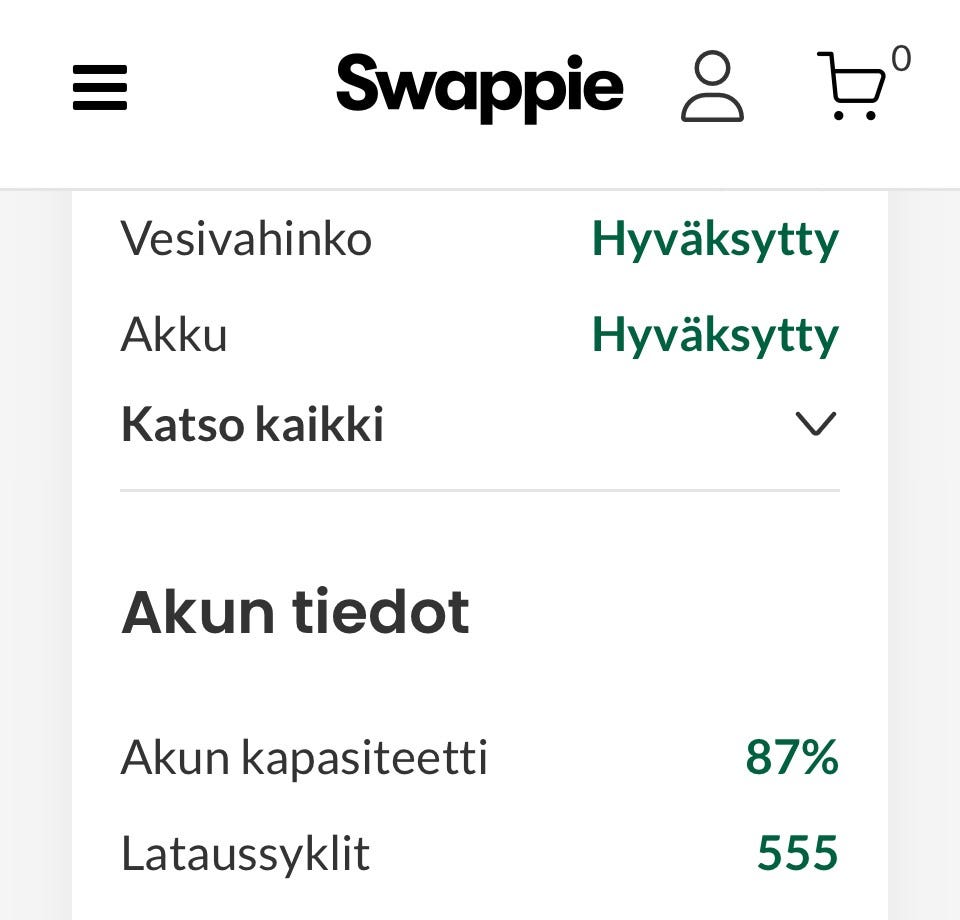Click the Vesivahinko row label
The image size is (960, 920).
[246, 240]
